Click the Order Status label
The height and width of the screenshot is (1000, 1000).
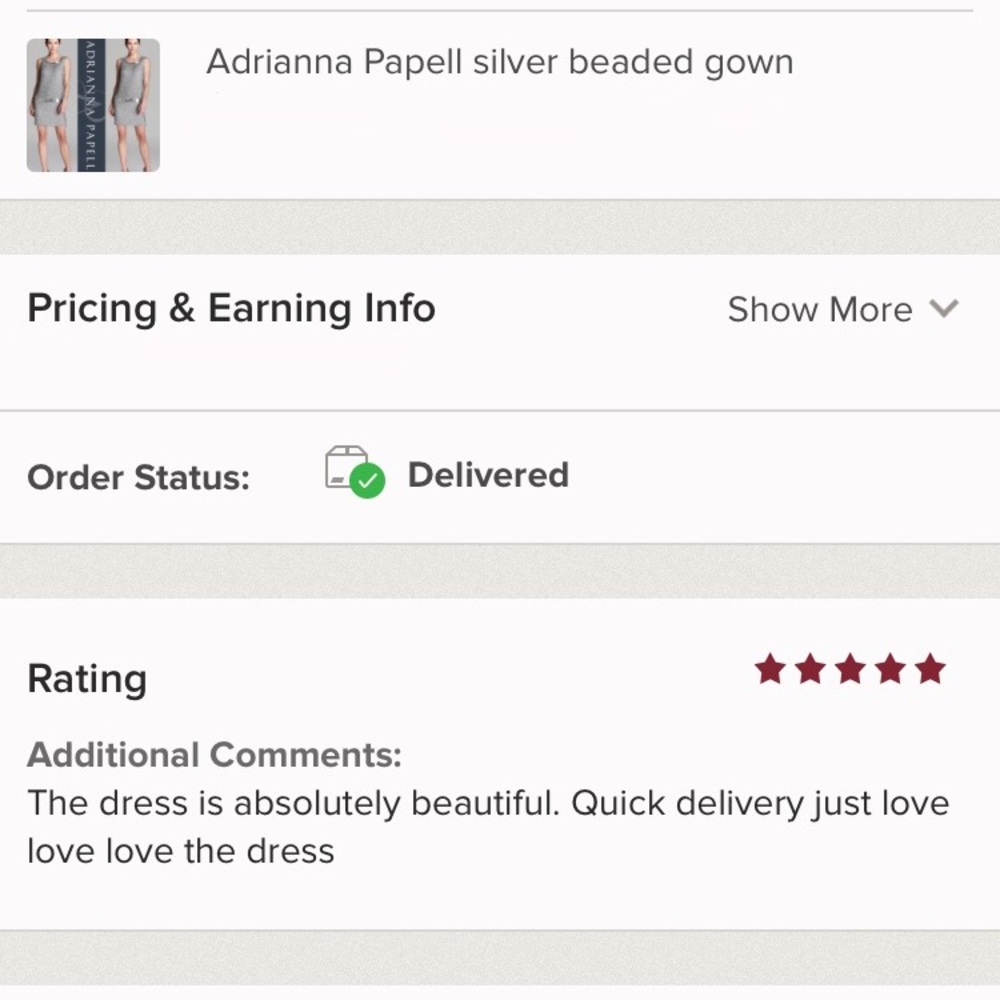coord(138,477)
